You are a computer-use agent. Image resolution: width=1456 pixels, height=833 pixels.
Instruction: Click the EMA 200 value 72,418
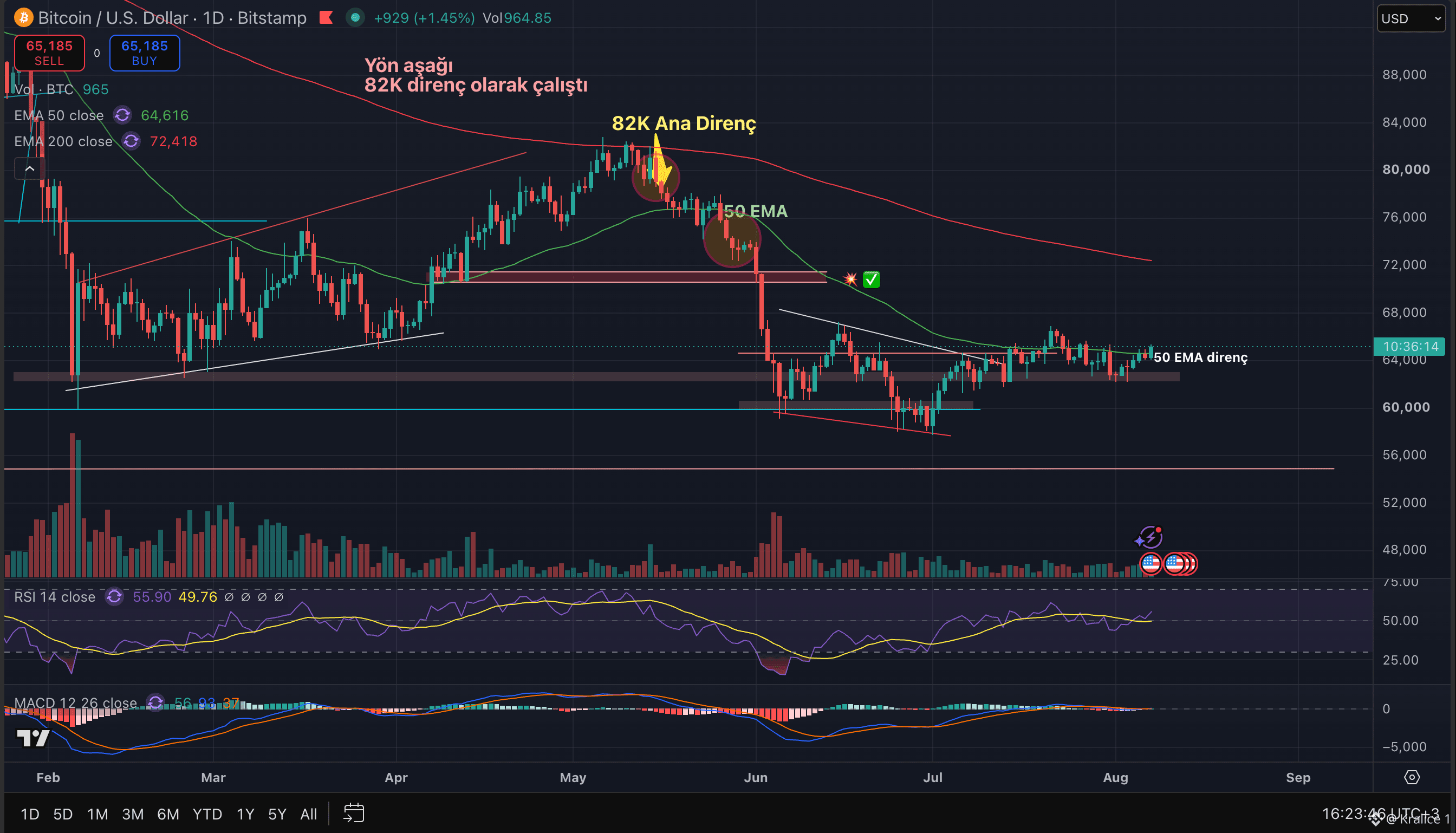tap(173, 141)
